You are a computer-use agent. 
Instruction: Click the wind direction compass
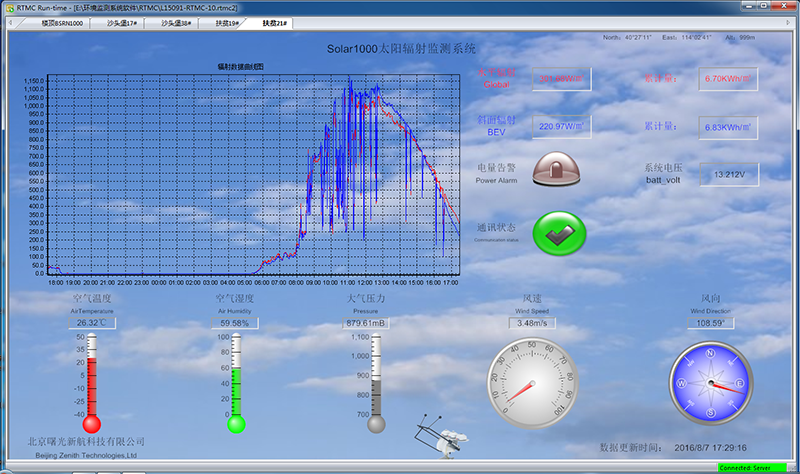711,383
